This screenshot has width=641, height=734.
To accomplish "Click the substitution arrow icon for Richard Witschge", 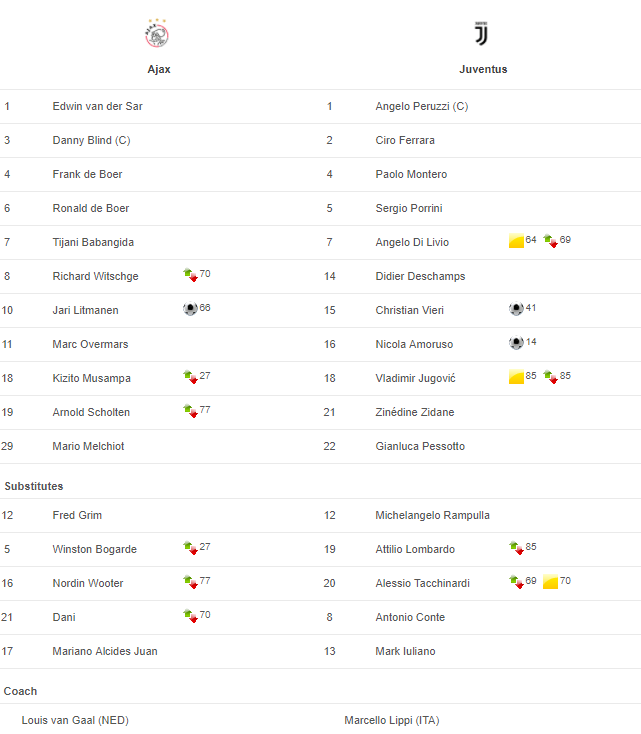I will click(190, 276).
